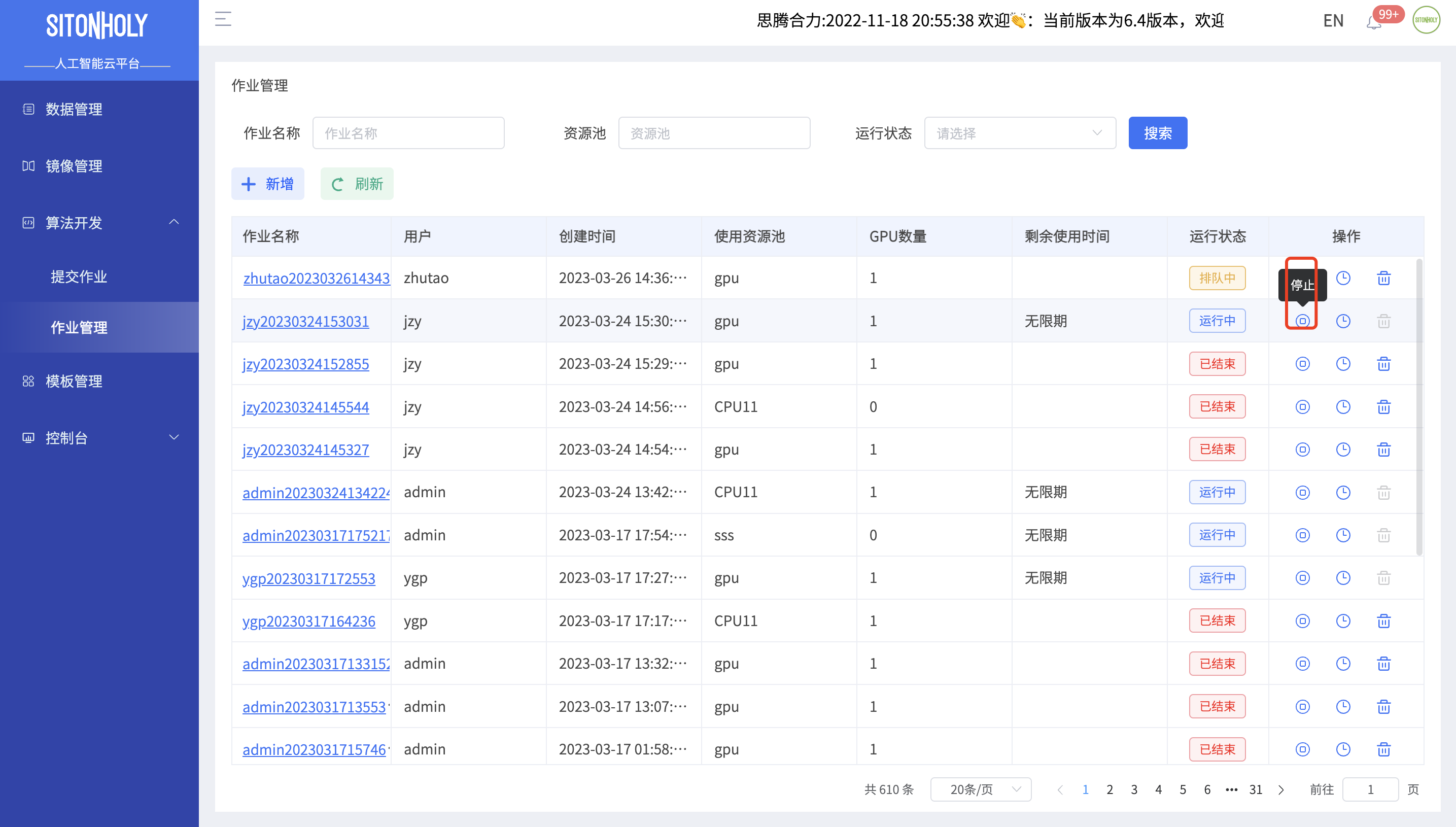Collapse the sidebar via hamburger icon

[x=223, y=19]
